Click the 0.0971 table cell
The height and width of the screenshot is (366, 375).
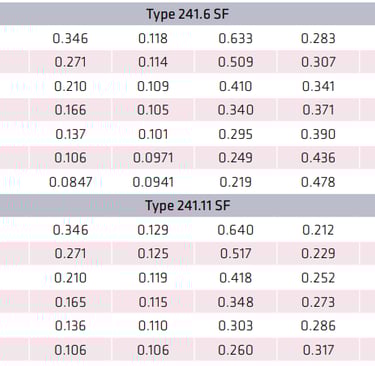[153, 158]
